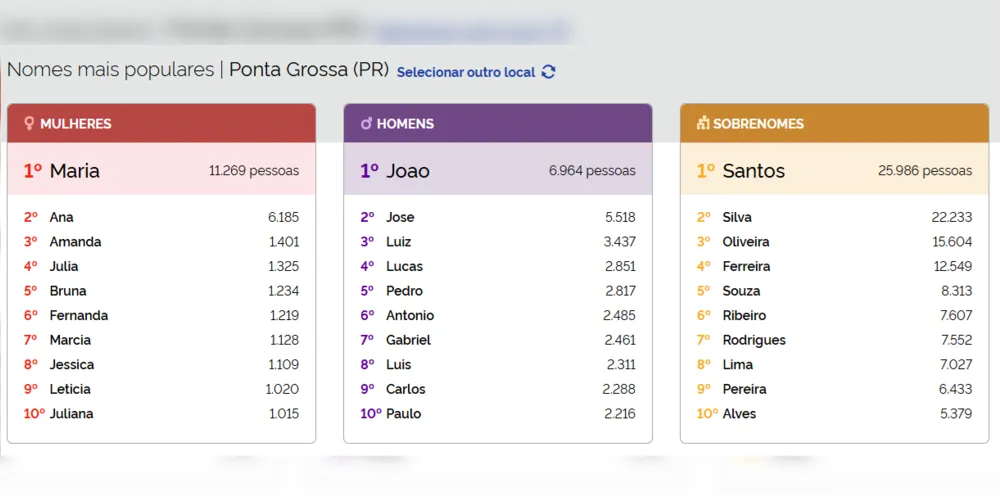Click the value 2.216 next to Paulo
The height and width of the screenshot is (500, 1000).
pos(620,414)
